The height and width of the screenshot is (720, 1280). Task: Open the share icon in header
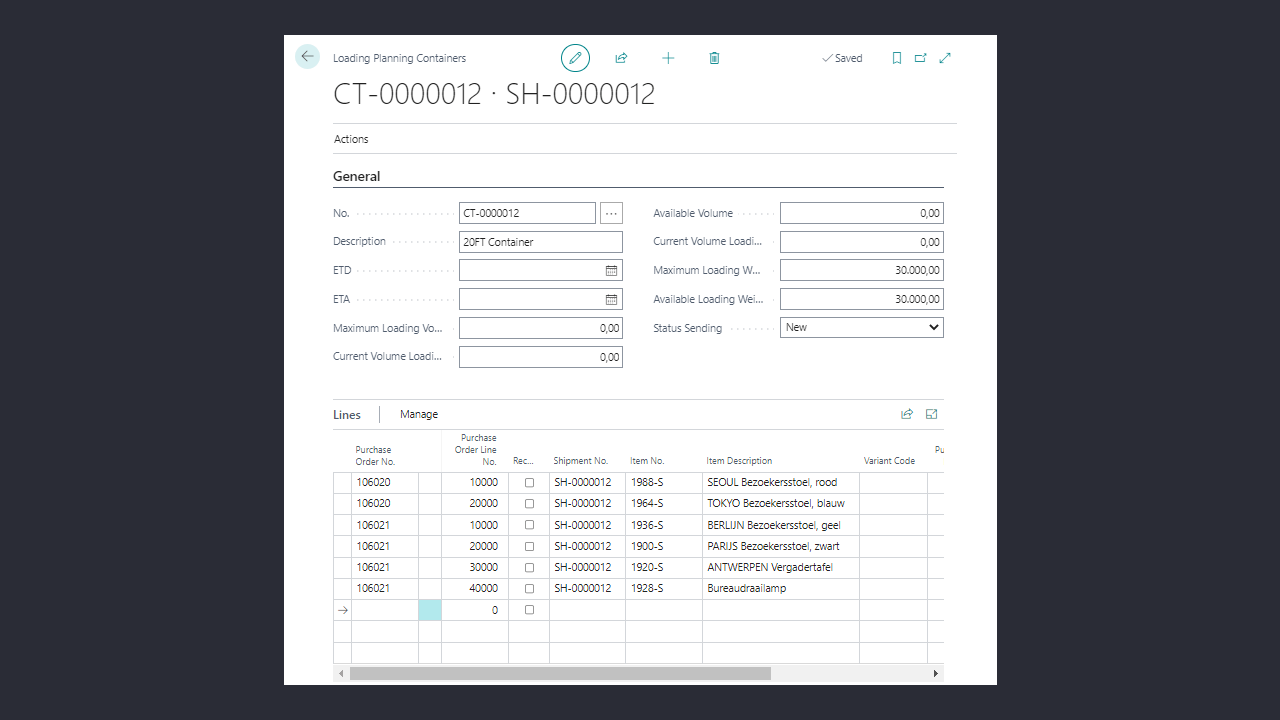click(621, 58)
